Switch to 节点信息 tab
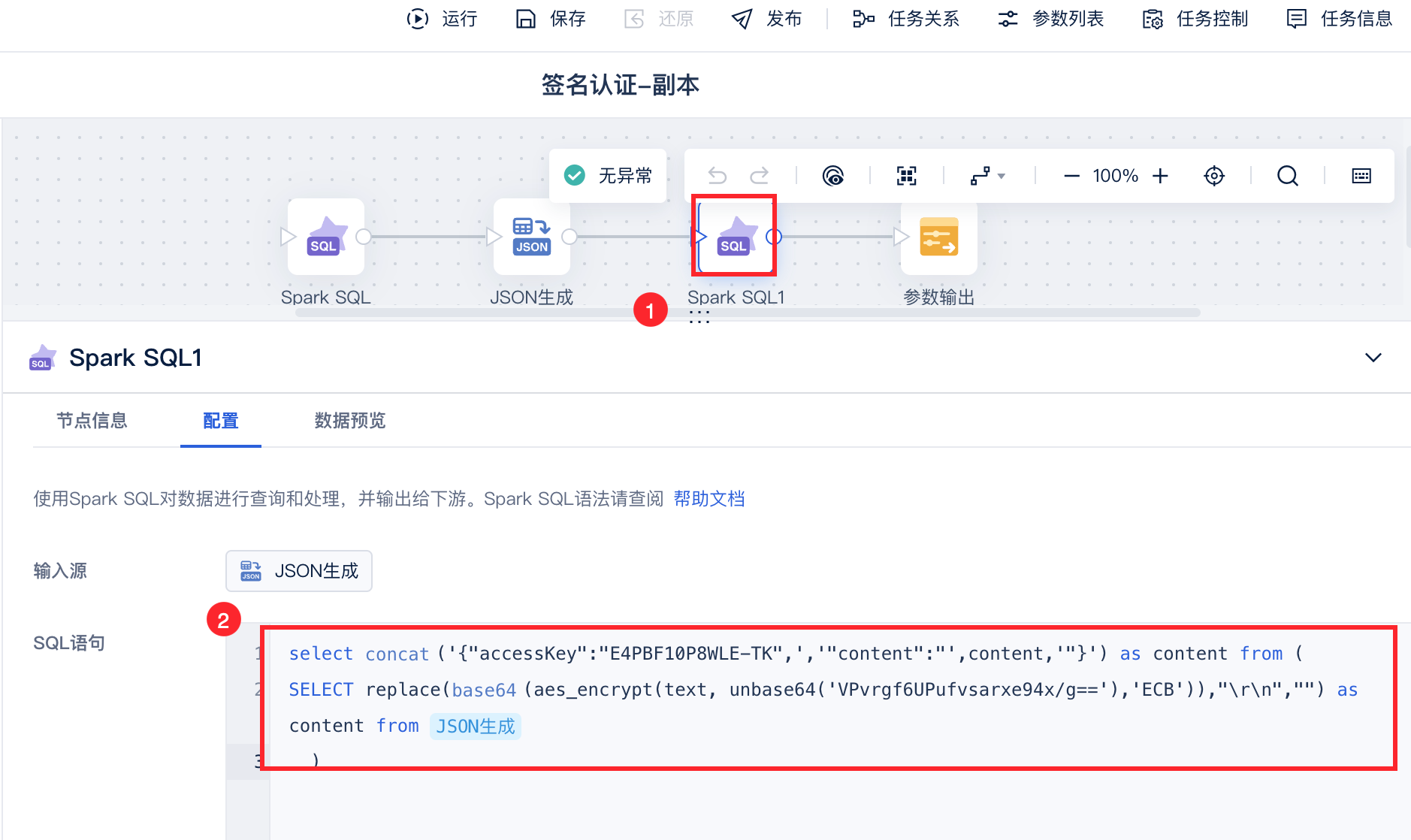 92,421
